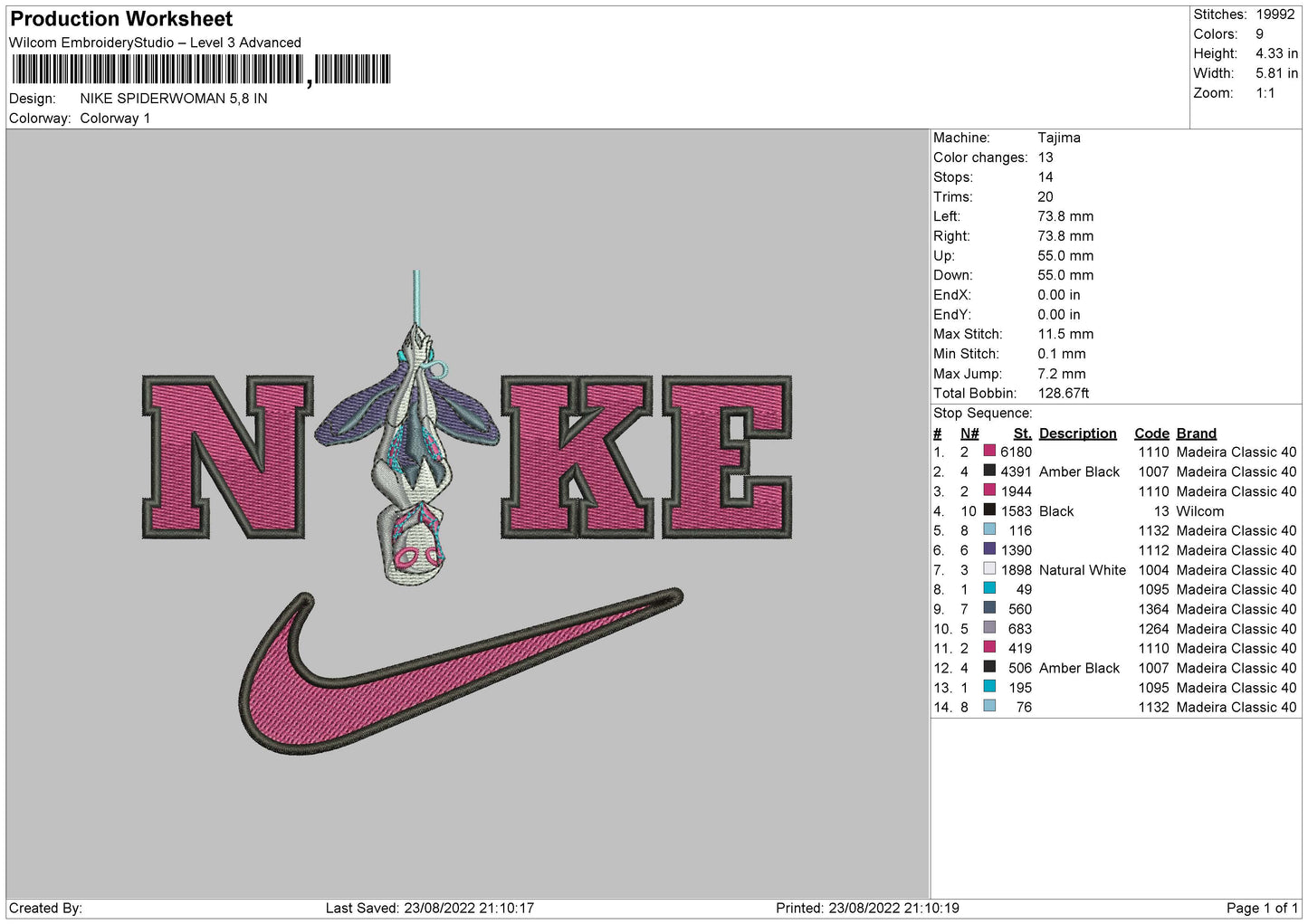Click the embroidered letter K
The image size is (1308, 924).
577,457
